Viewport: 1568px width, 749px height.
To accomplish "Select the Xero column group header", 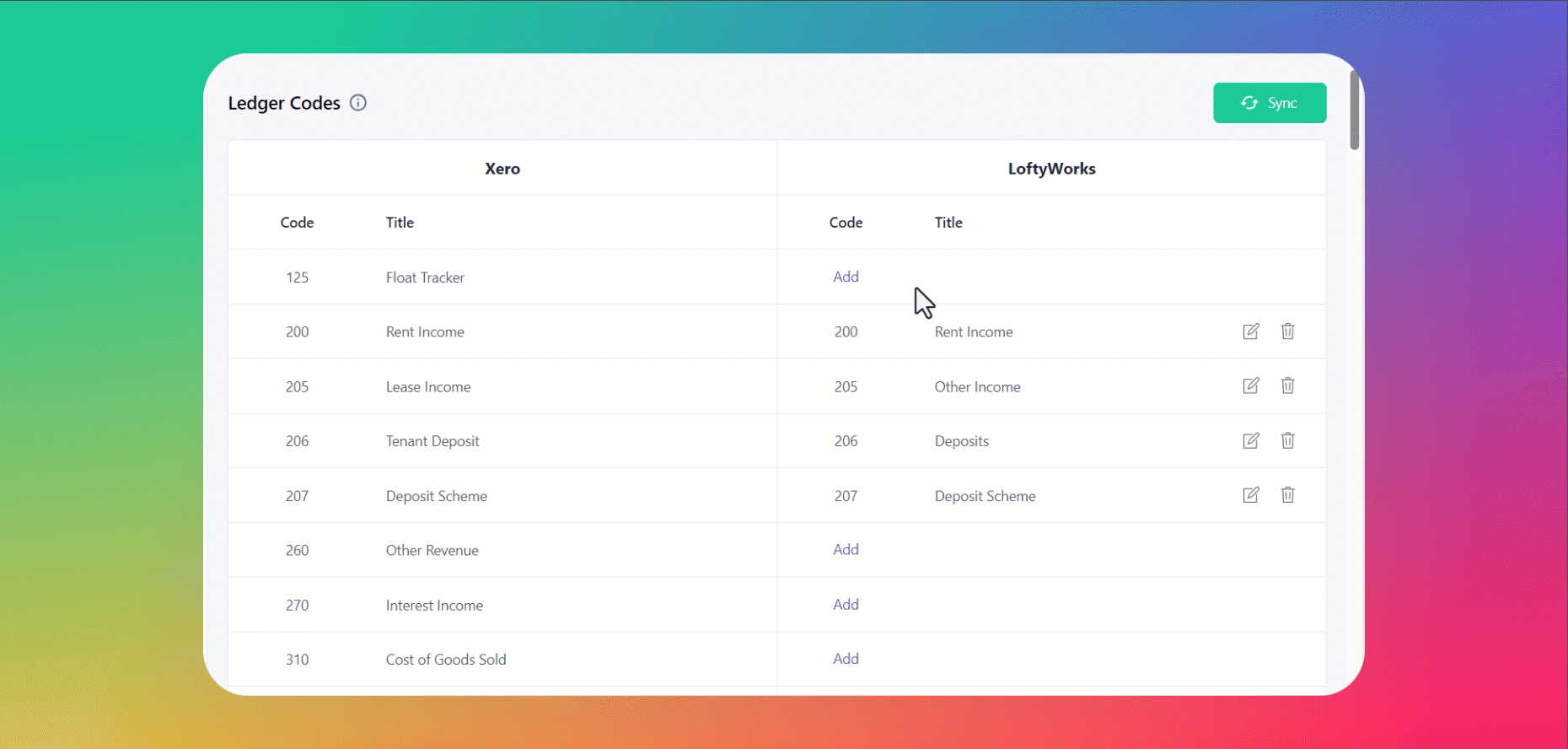I will click(502, 169).
